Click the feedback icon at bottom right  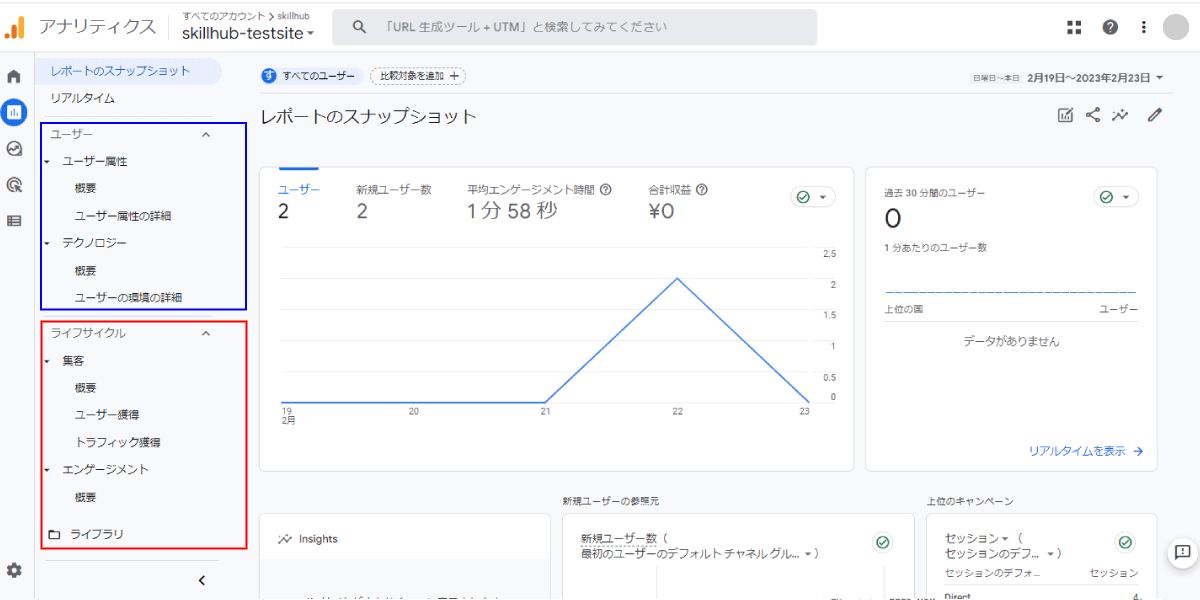[1182, 552]
